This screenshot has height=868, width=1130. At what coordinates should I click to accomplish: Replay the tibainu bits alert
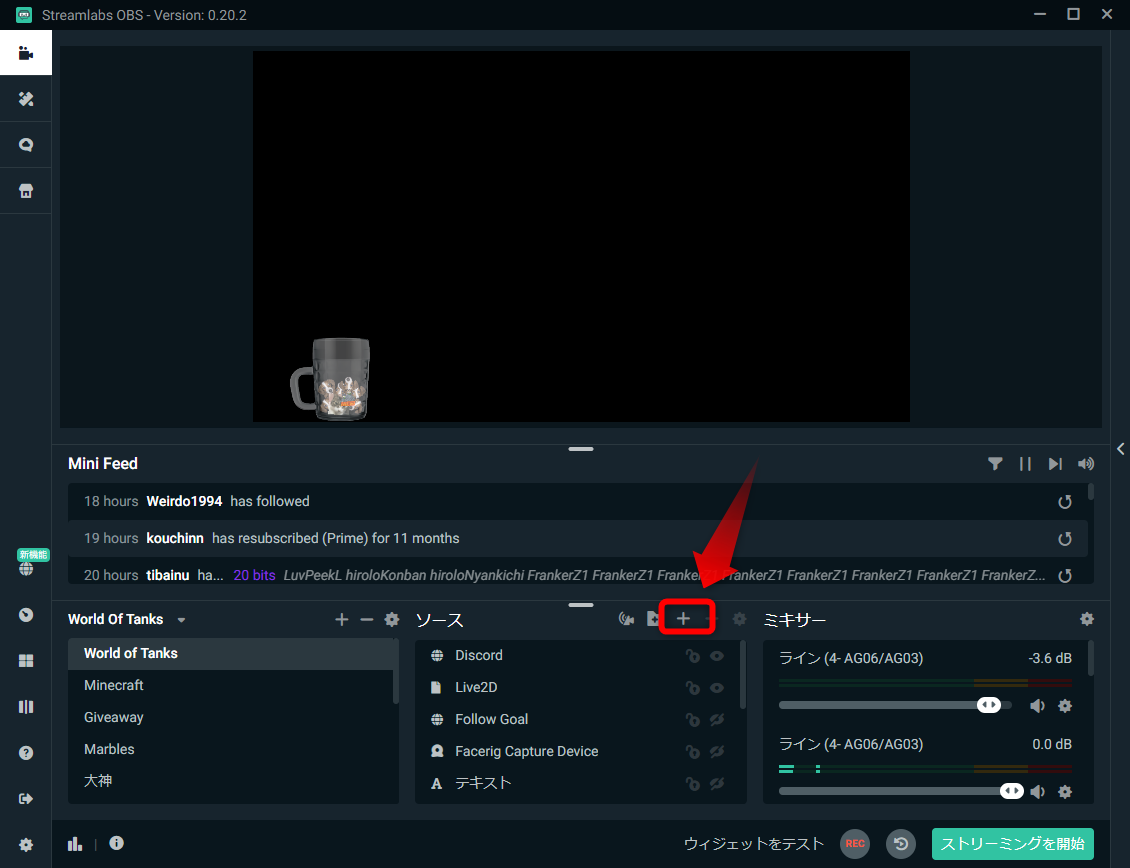coord(1065,575)
